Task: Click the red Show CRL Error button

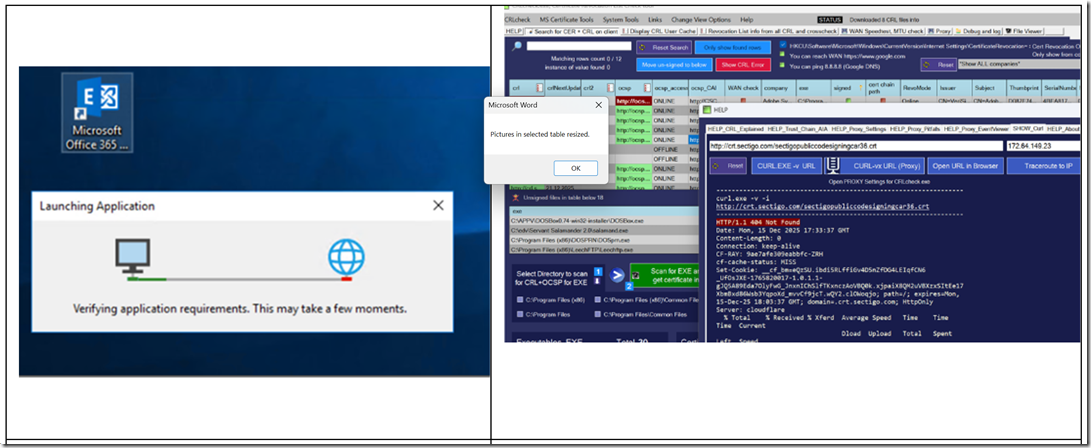Action: coord(743,65)
